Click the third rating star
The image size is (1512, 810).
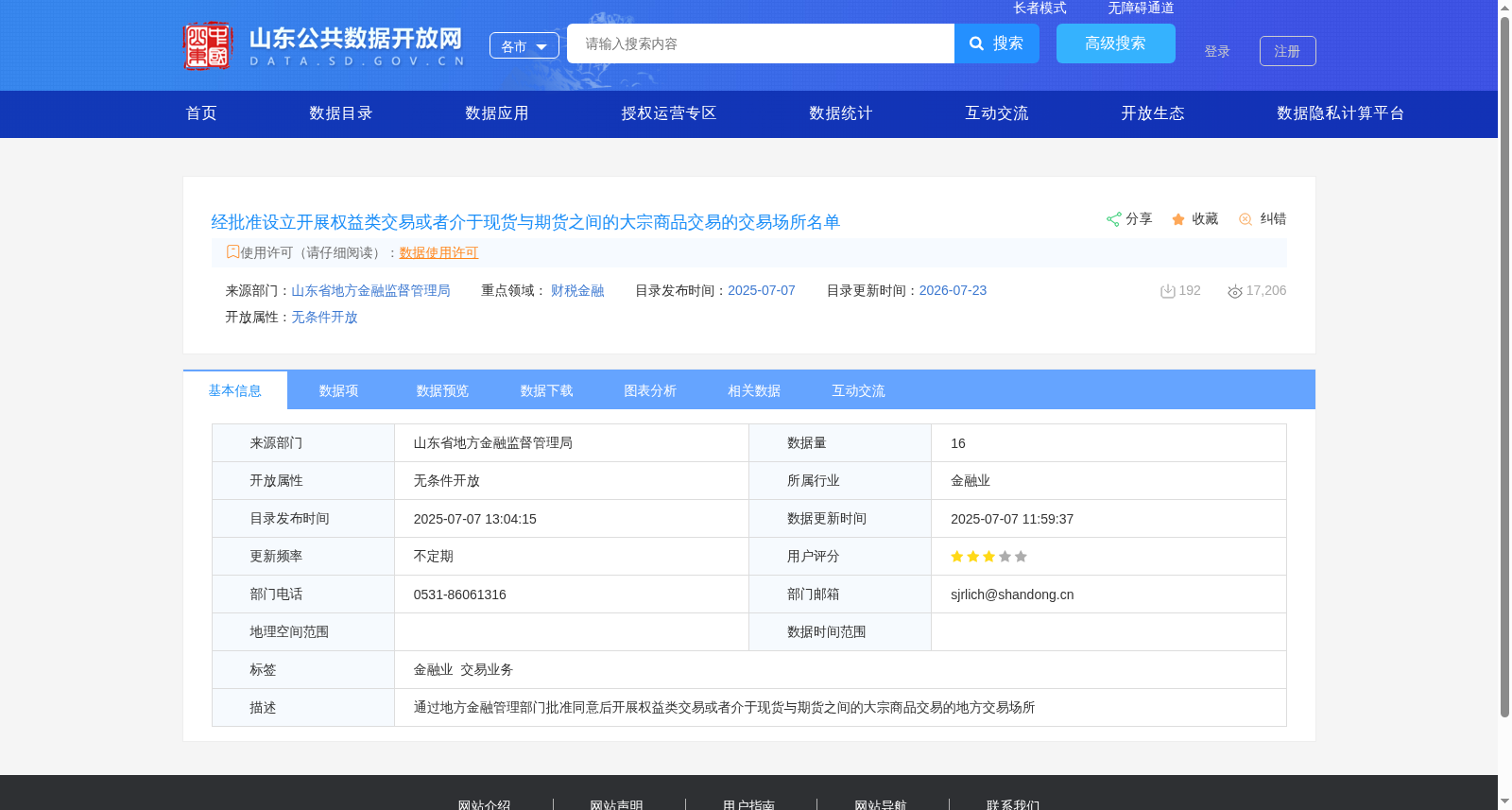[x=989, y=557]
